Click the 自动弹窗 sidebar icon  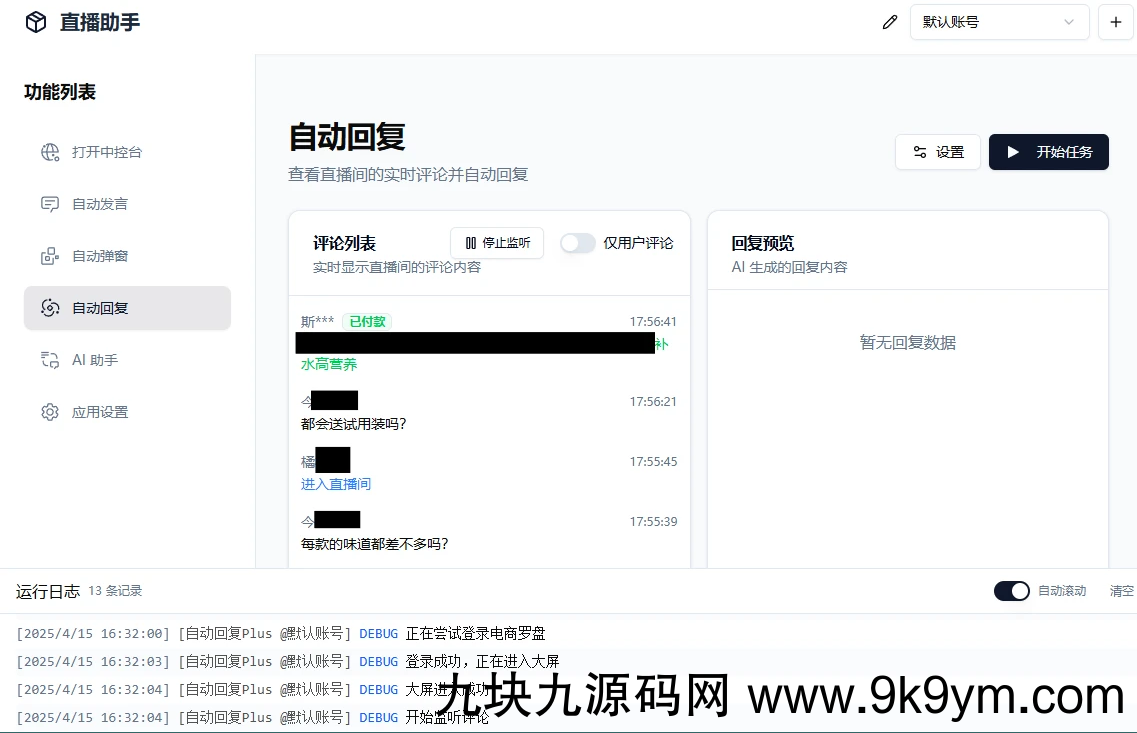(x=50, y=256)
